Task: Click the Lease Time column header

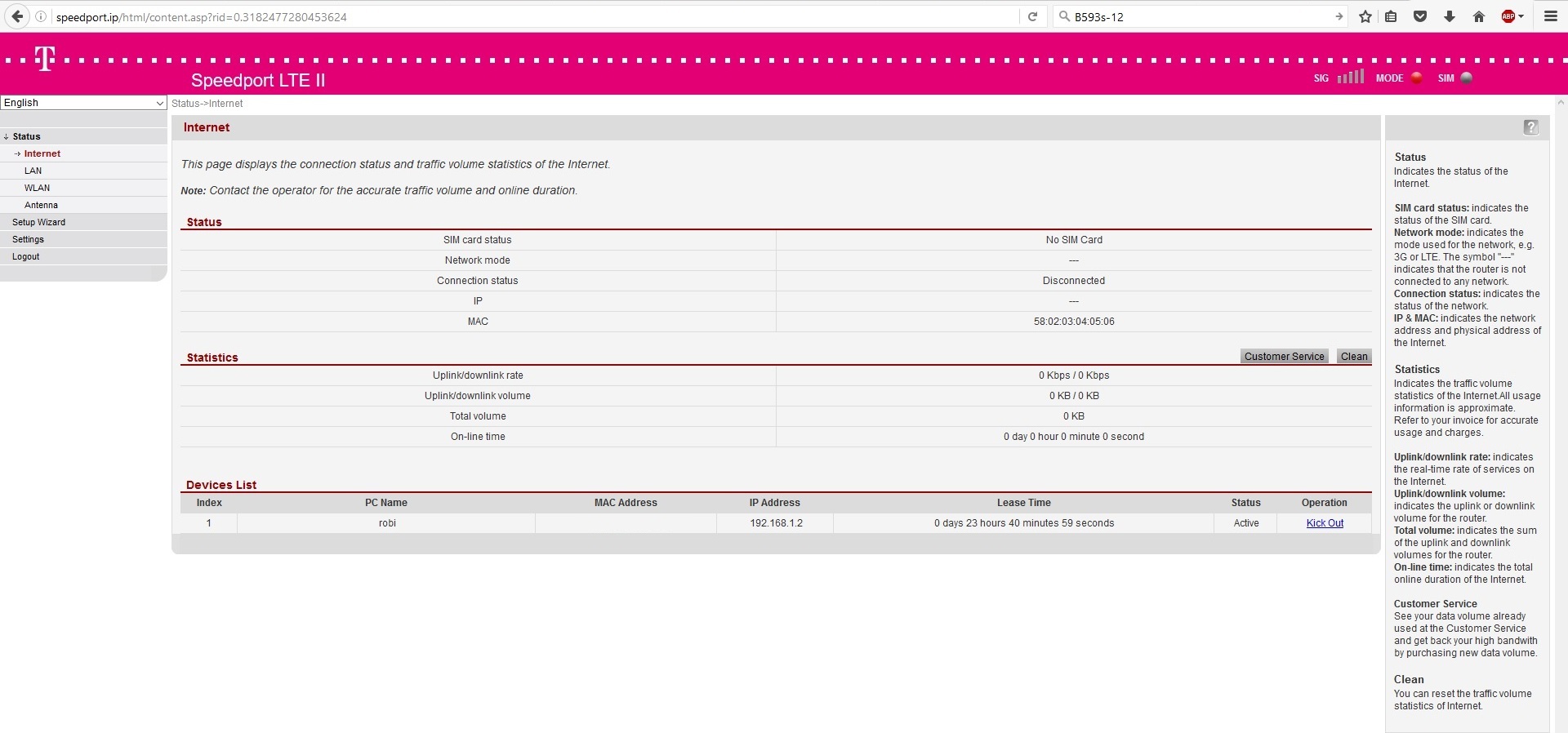Action: point(1023,503)
